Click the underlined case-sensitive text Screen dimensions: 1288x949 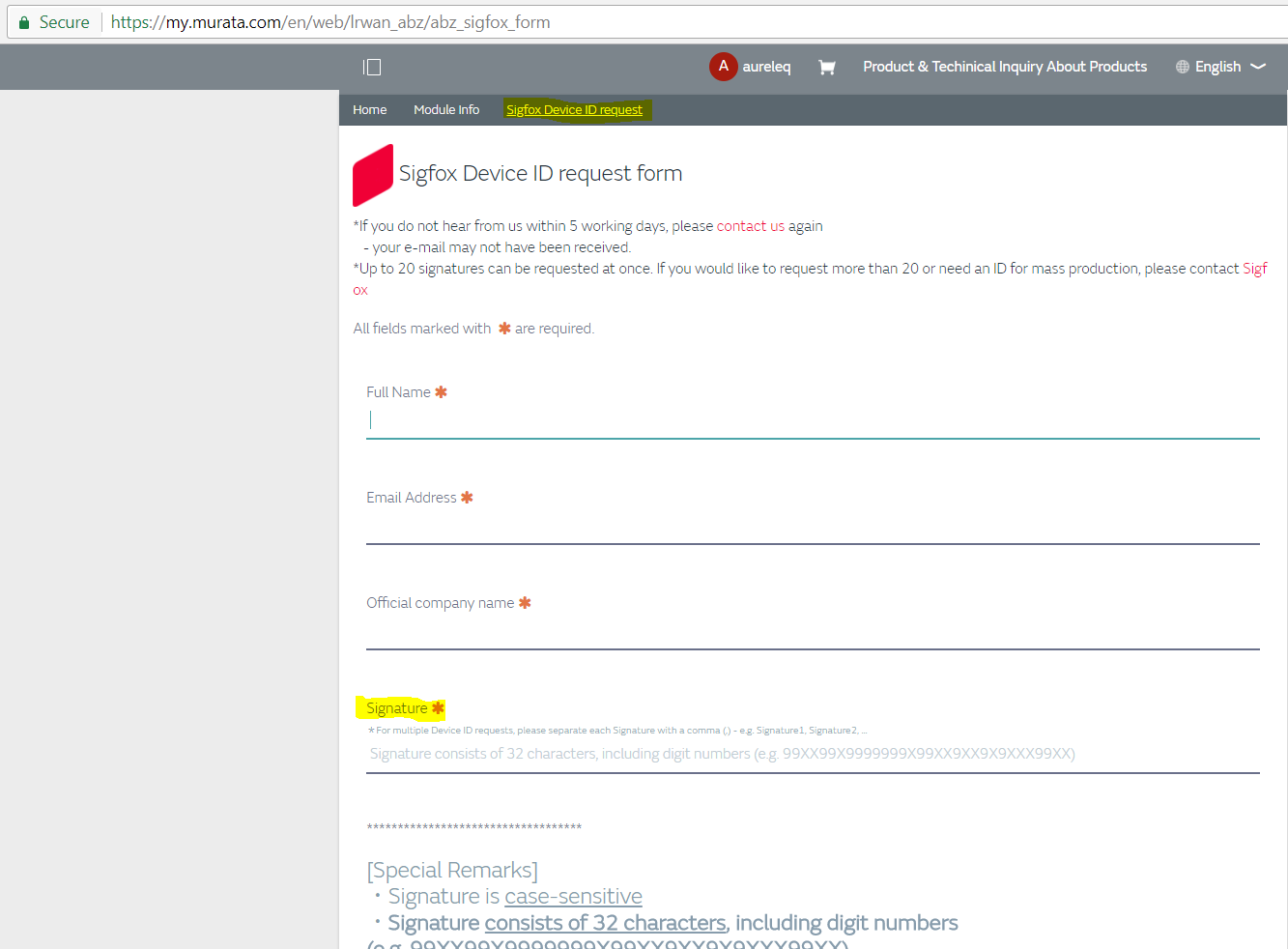pos(573,897)
